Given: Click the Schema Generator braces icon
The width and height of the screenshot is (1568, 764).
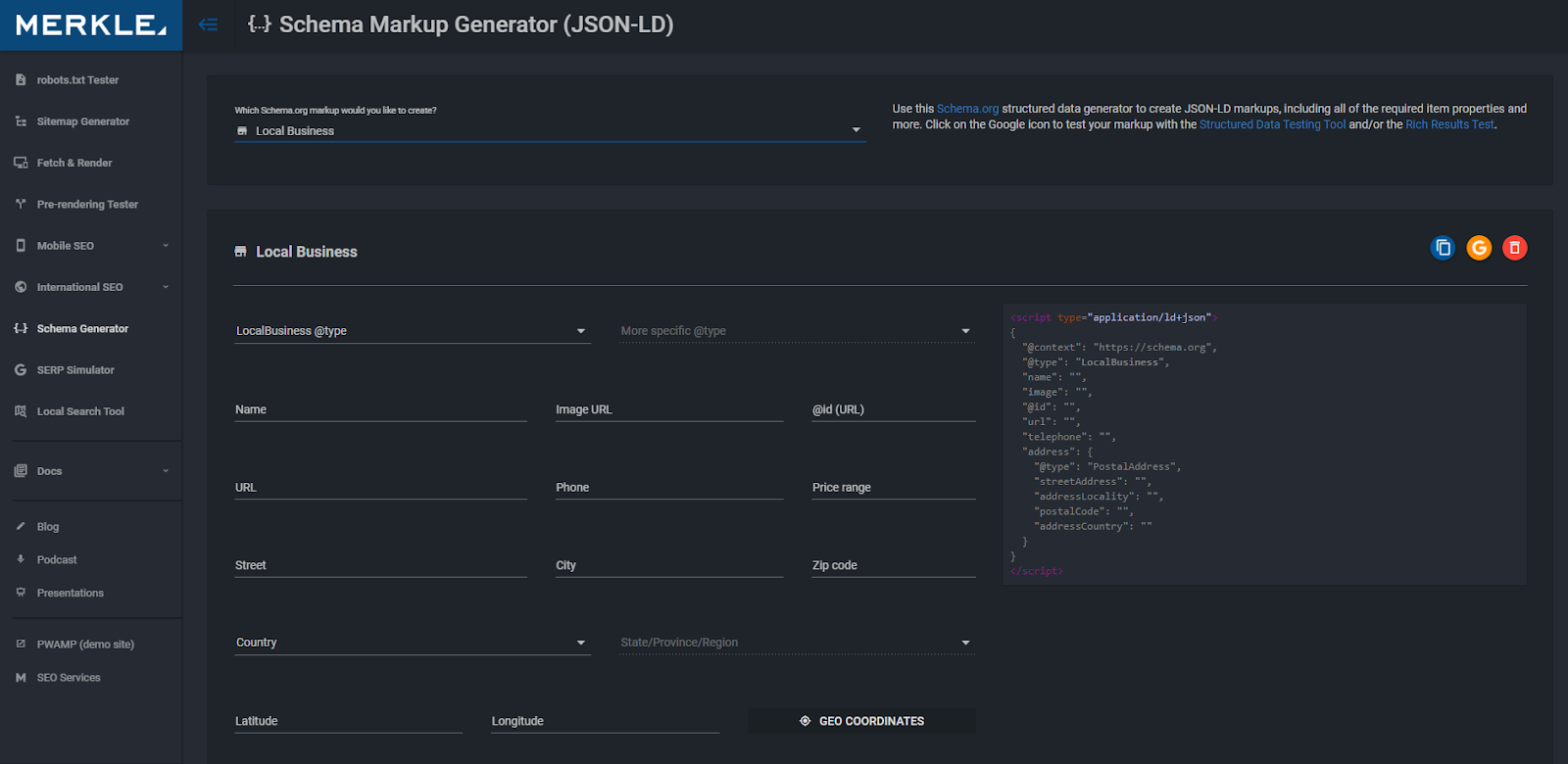Looking at the screenshot, I should point(21,328).
